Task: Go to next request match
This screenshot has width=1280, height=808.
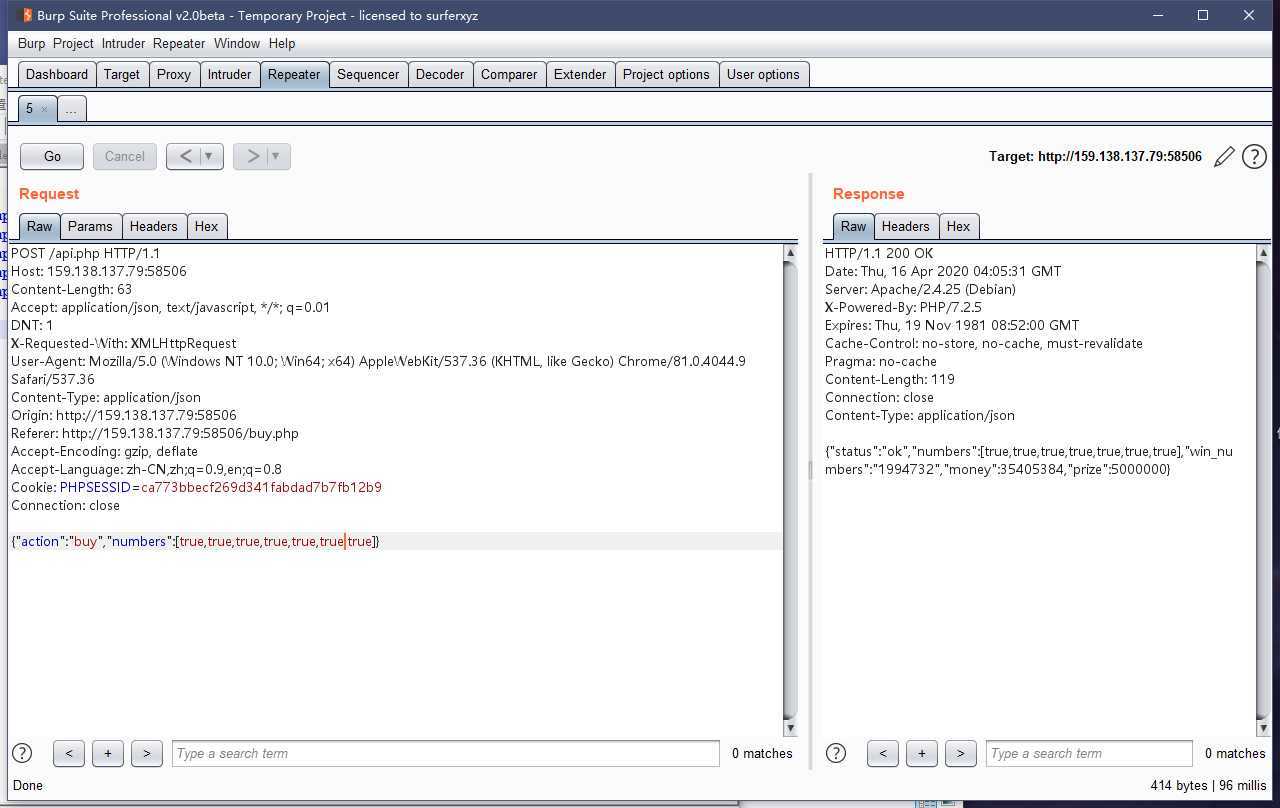Action: 147,753
